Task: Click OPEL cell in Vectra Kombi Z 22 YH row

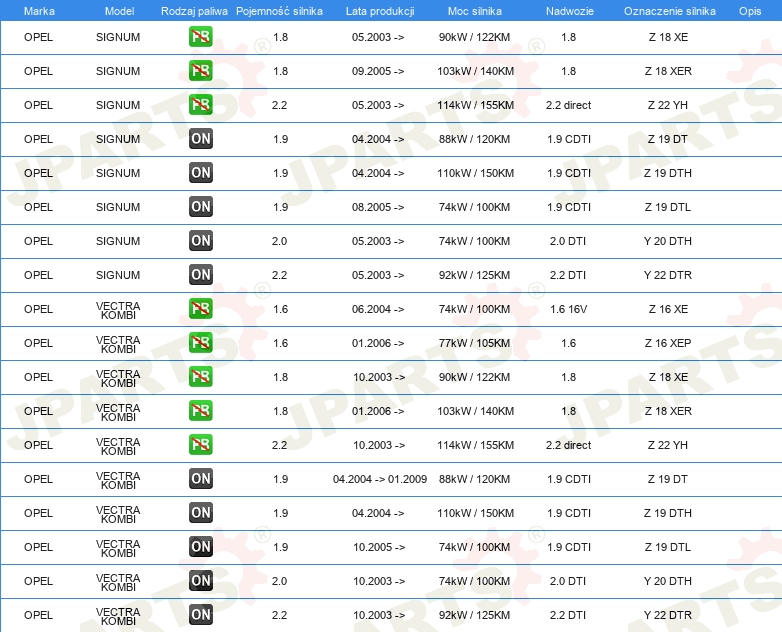Action: (x=38, y=444)
